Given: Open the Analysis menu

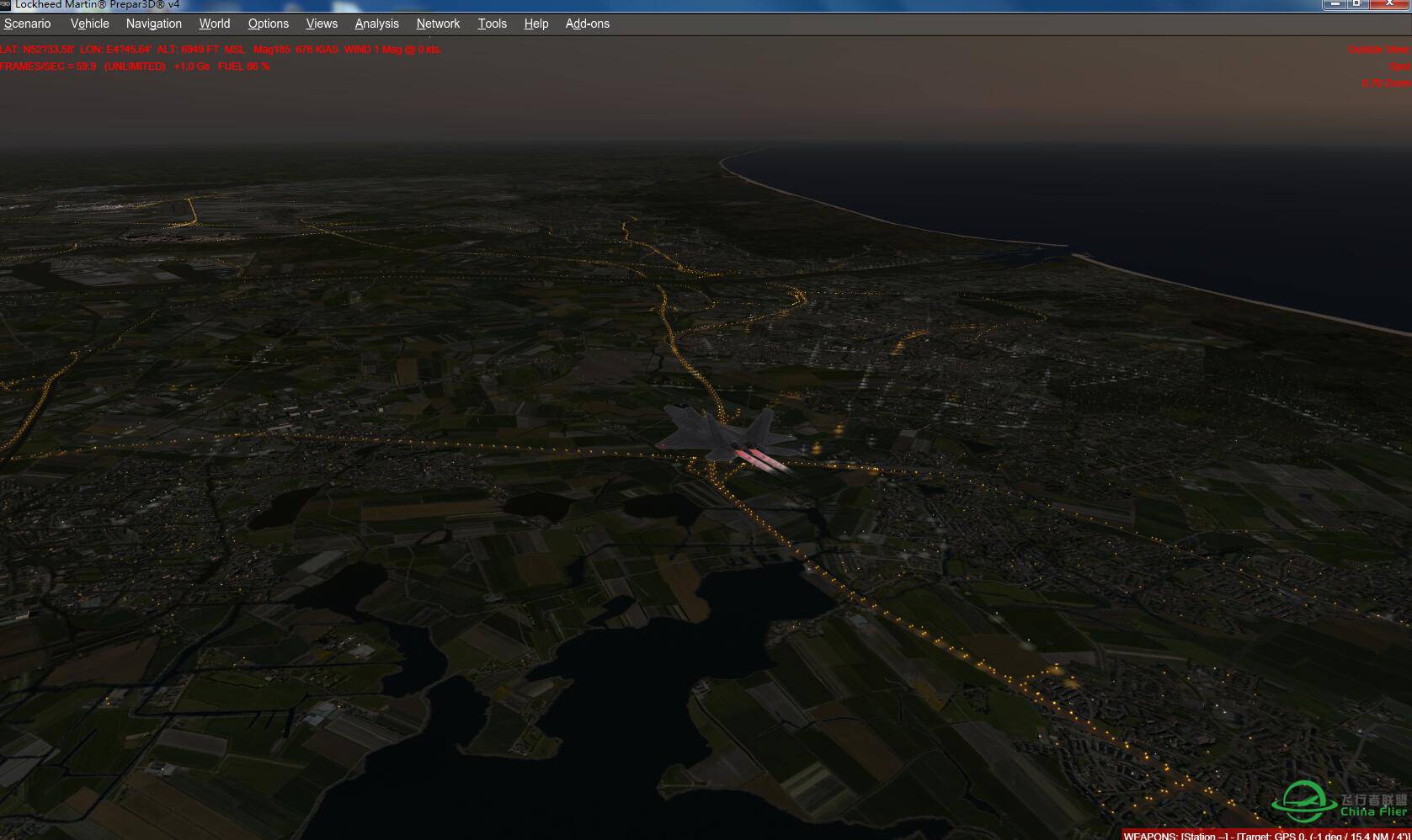Looking at the screenshot, I should tap(376, 24).
